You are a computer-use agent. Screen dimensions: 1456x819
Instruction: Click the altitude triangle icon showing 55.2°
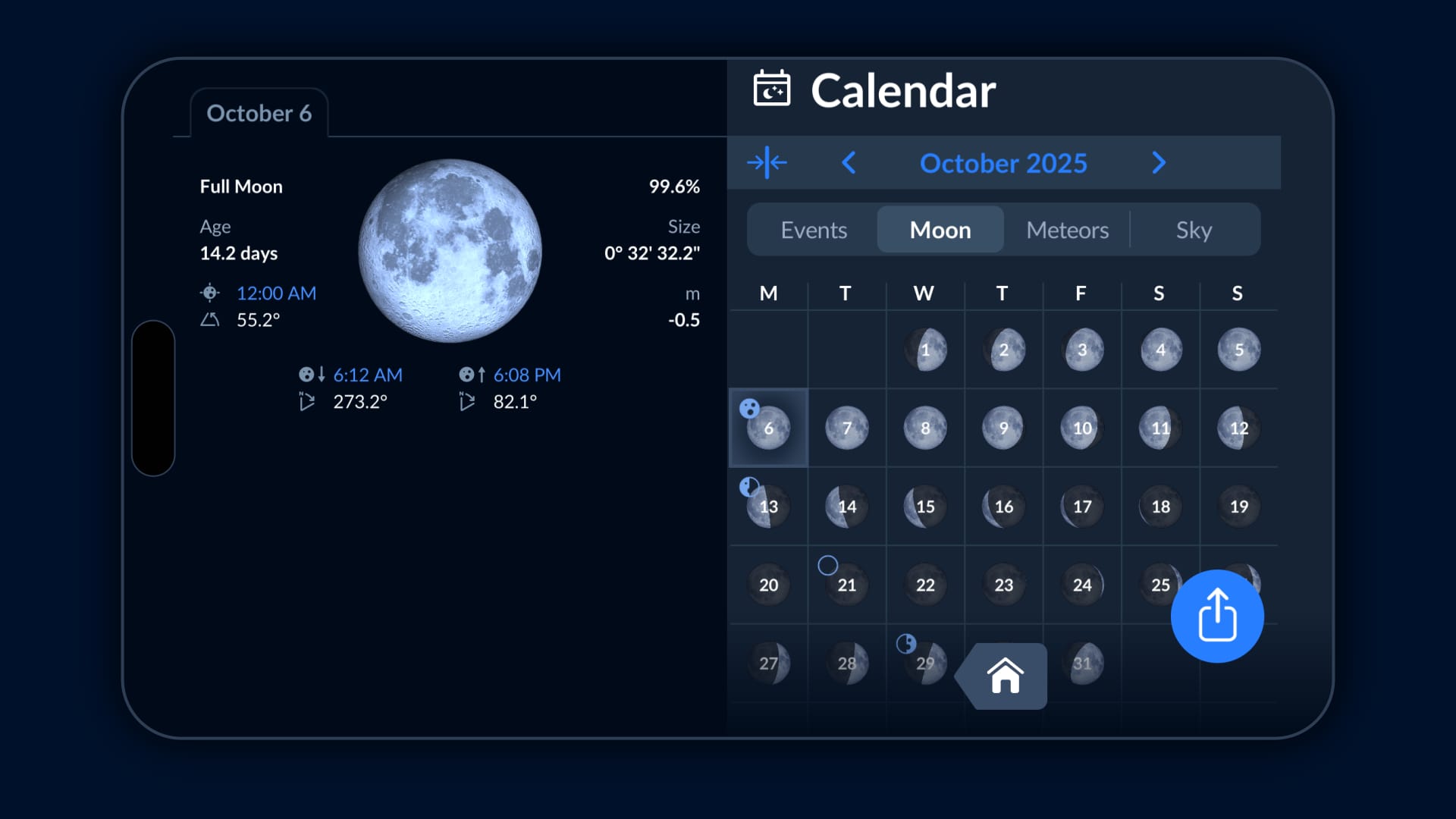209,320
